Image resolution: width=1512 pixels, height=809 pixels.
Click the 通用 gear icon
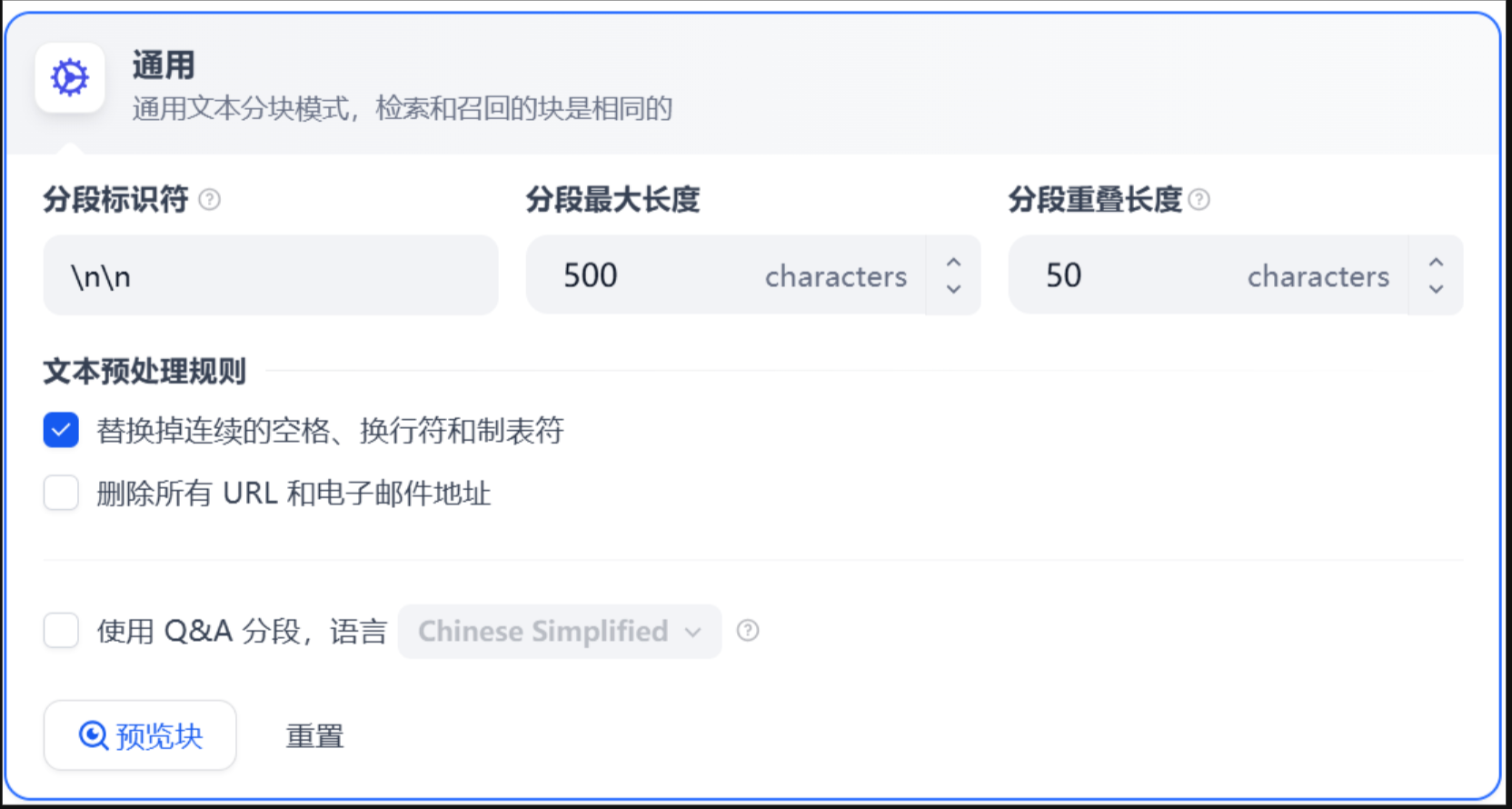(70, 77)
